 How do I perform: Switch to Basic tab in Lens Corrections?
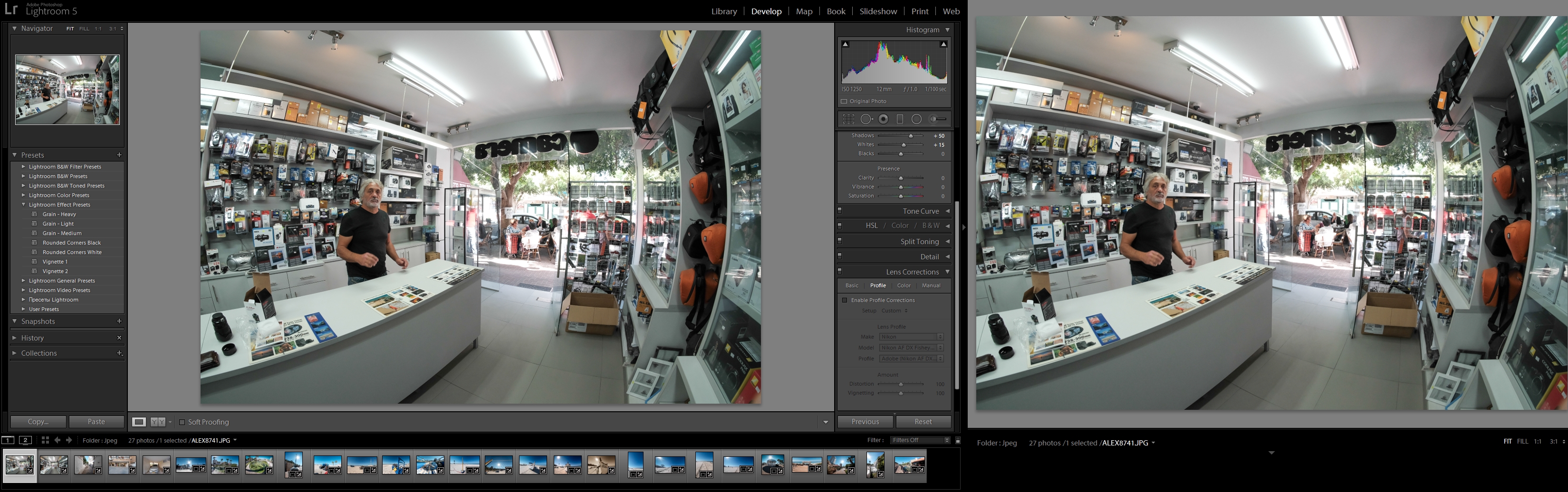(852, 285)
